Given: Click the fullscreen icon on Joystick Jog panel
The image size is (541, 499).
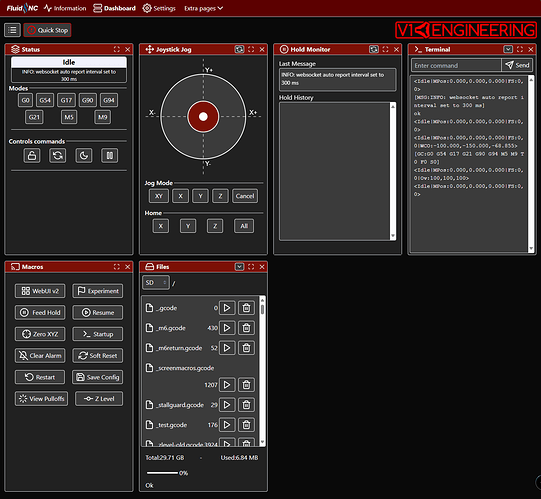Looking at the screenshot, I should tap(251, 49).
